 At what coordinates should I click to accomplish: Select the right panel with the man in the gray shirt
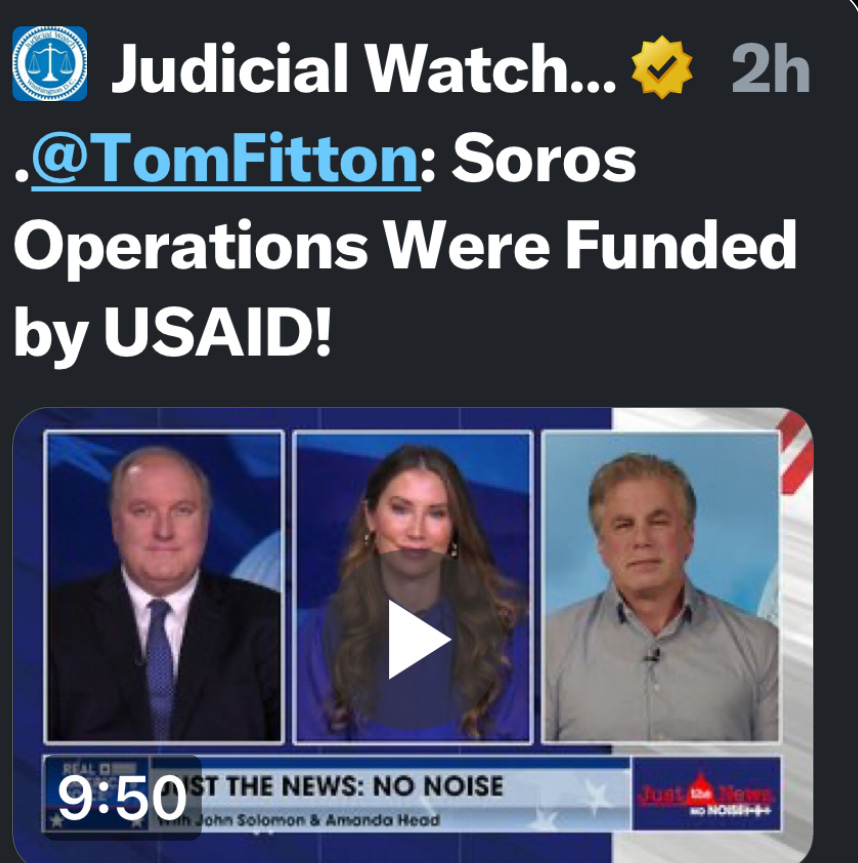point(661,587)
